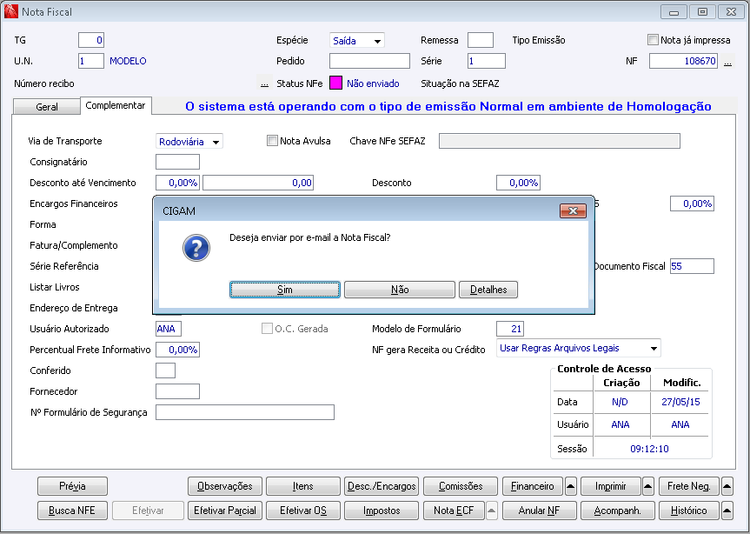Click the blue question mark dialog icon
750x534 pixels.
196,248
